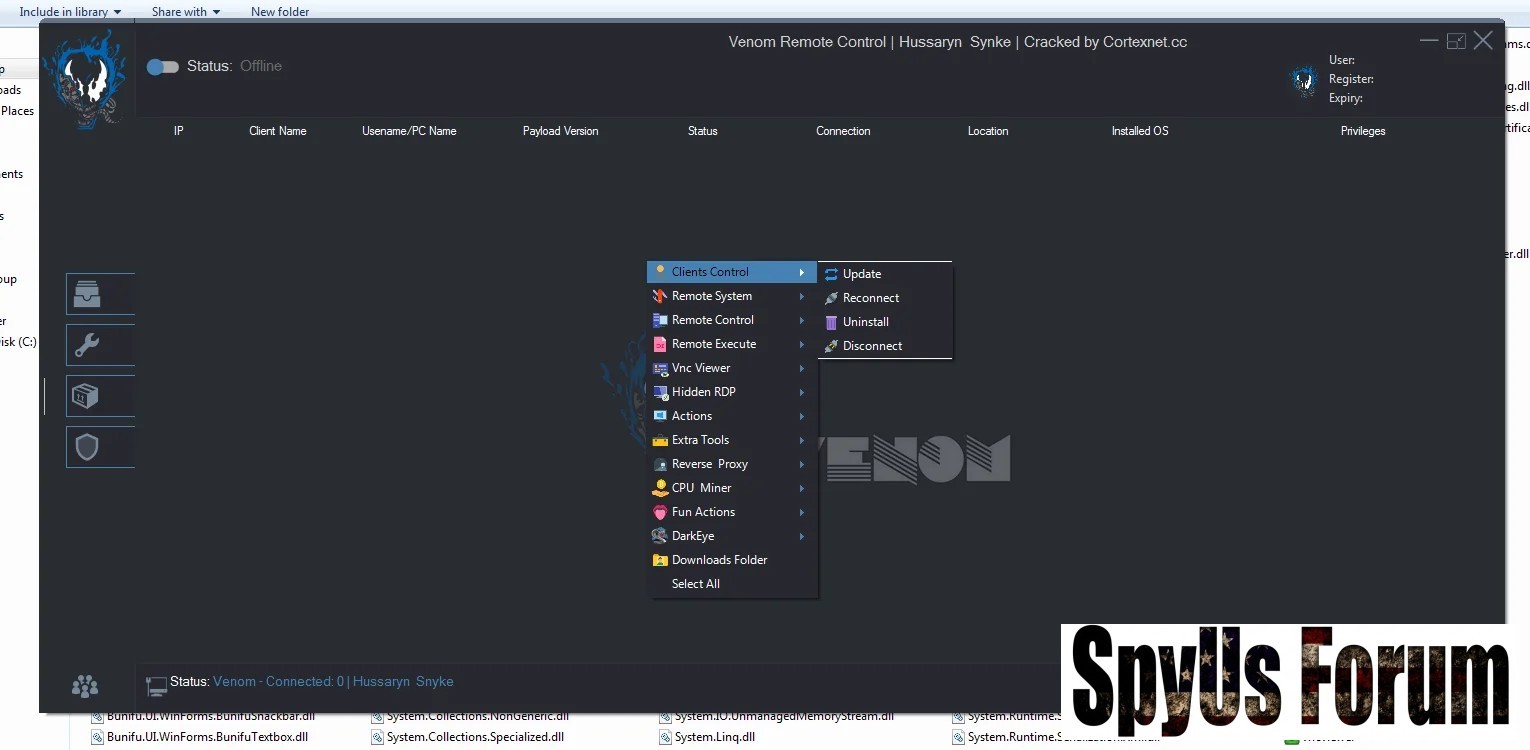Expand the Extra Tools submenu arrow
The height and width of the screenshot is (750, 1530).
802,440
